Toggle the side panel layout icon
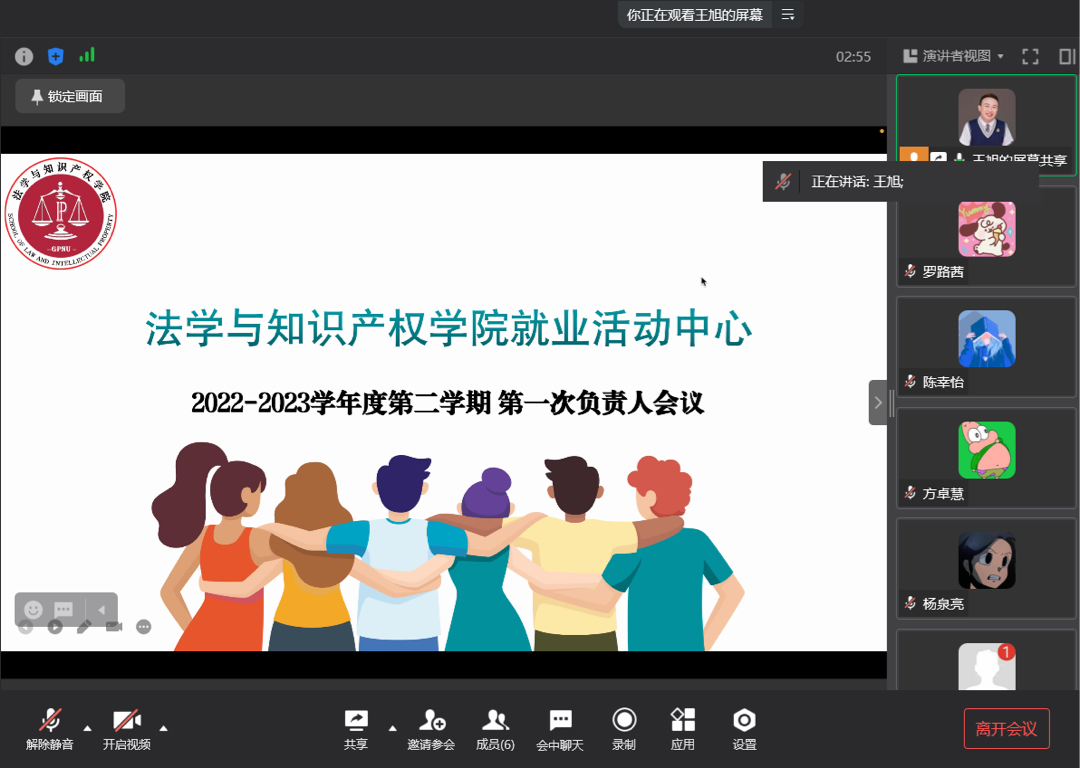1080x769 pixels. (1066, 56)
